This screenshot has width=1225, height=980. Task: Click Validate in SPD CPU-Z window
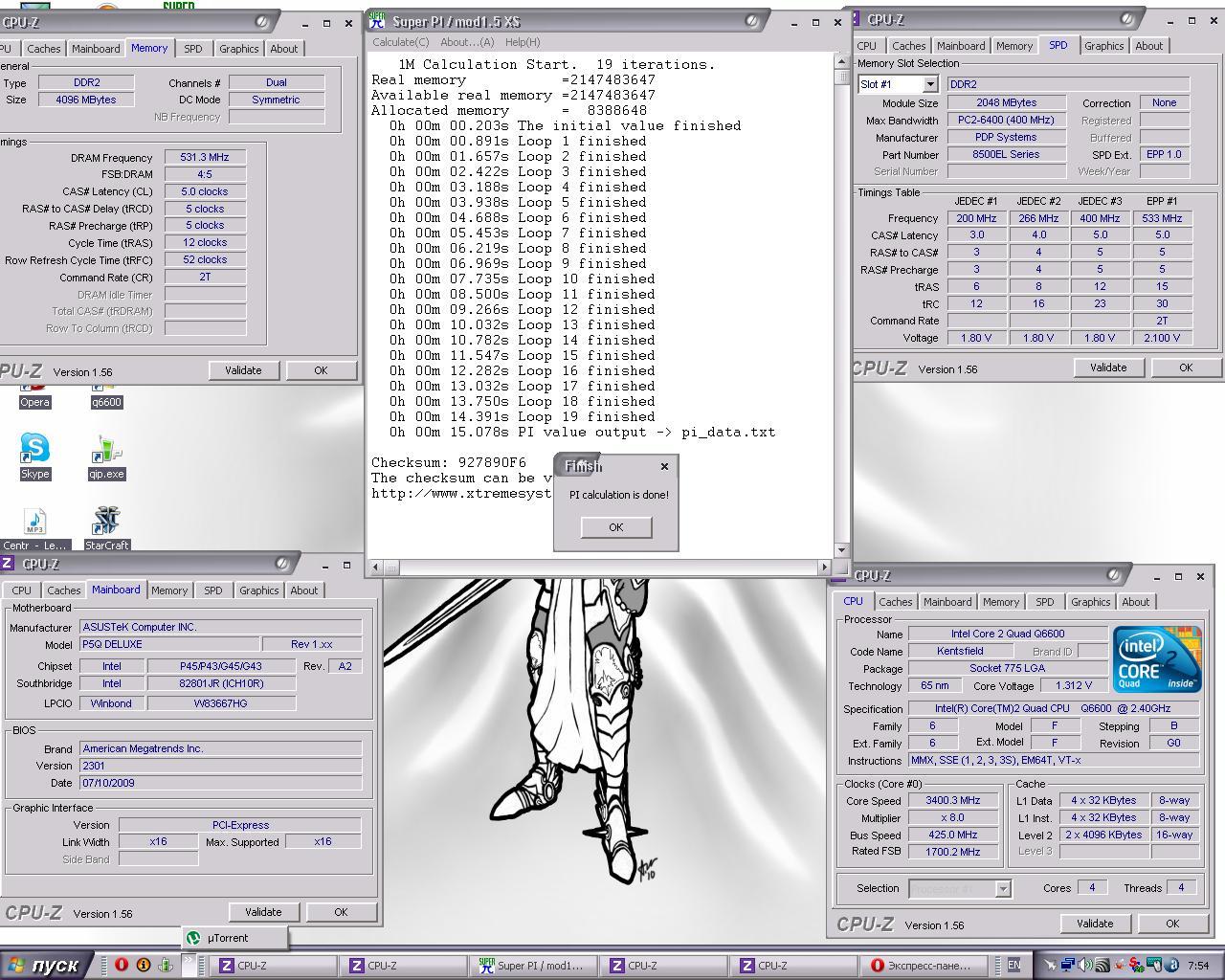point(1108,367)
